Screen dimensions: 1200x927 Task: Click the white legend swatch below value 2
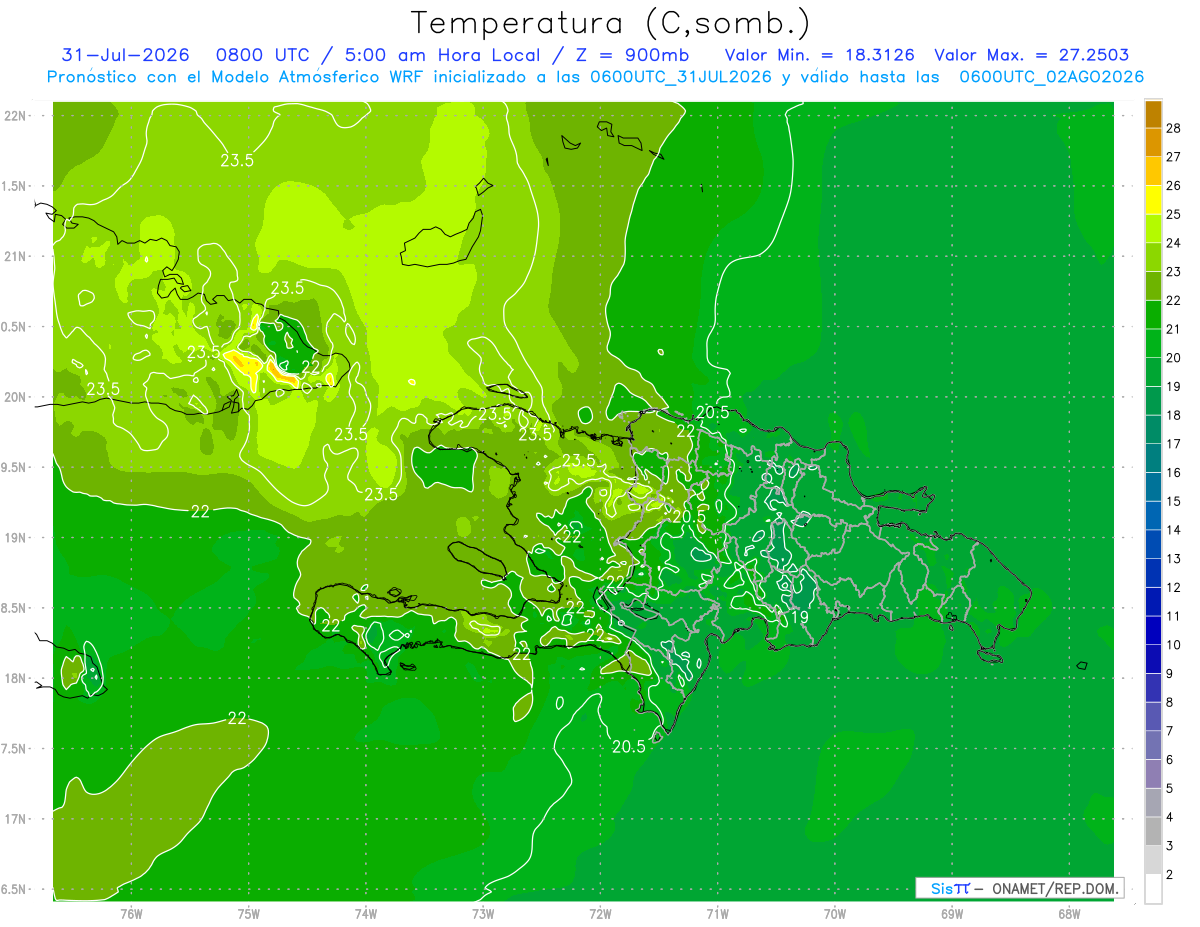pos(1153,889)
